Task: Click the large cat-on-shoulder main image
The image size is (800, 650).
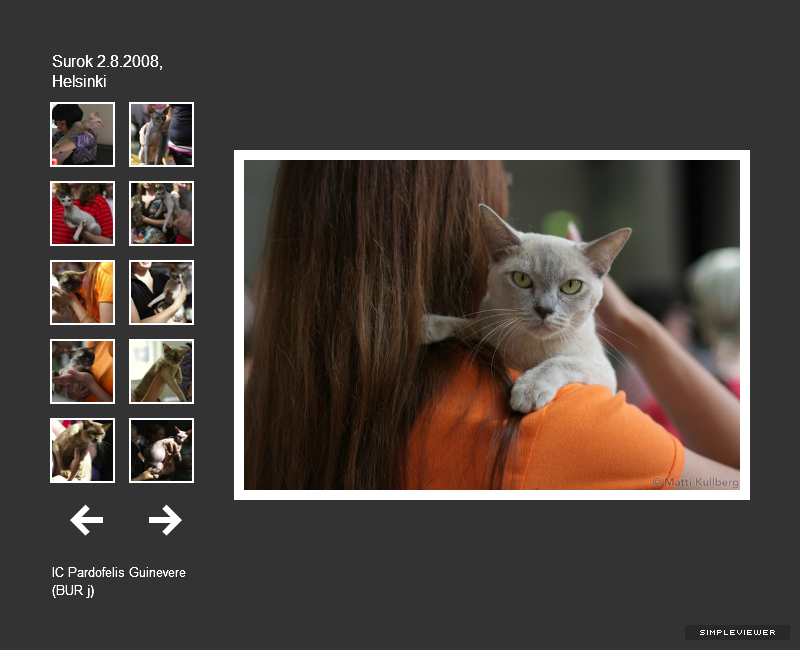Action: point(492,325)
